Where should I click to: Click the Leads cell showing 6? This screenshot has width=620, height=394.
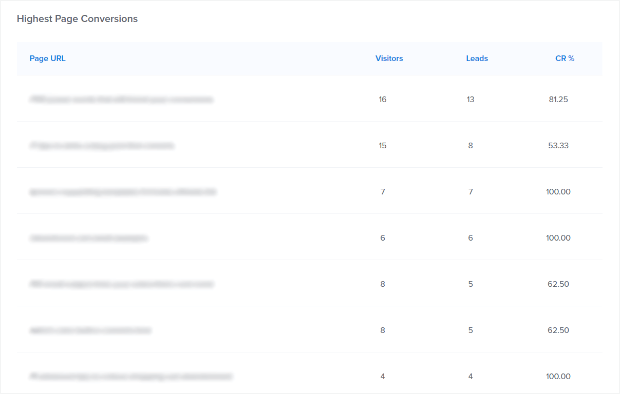(x=471, y=238)
